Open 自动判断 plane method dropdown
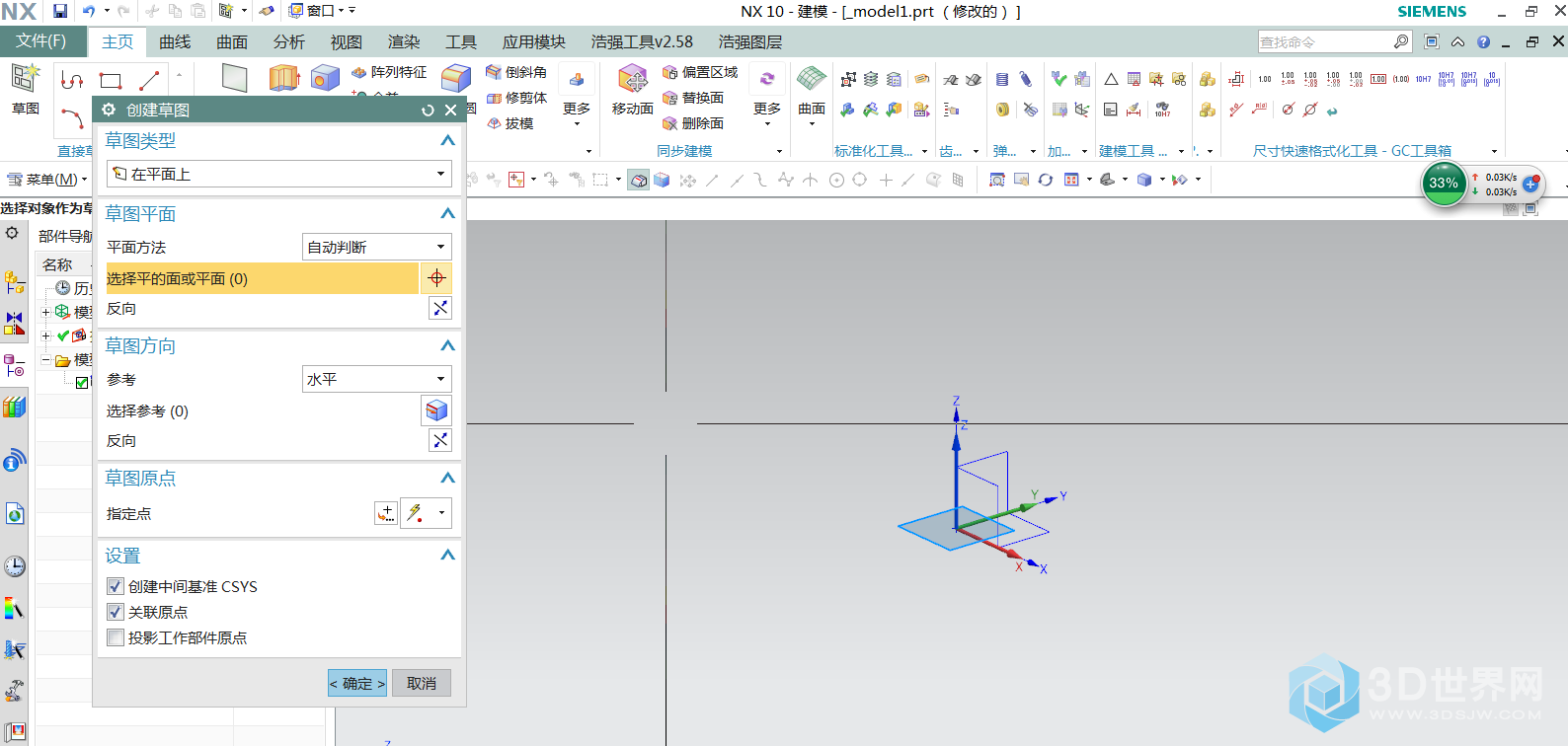 [376, 247]
